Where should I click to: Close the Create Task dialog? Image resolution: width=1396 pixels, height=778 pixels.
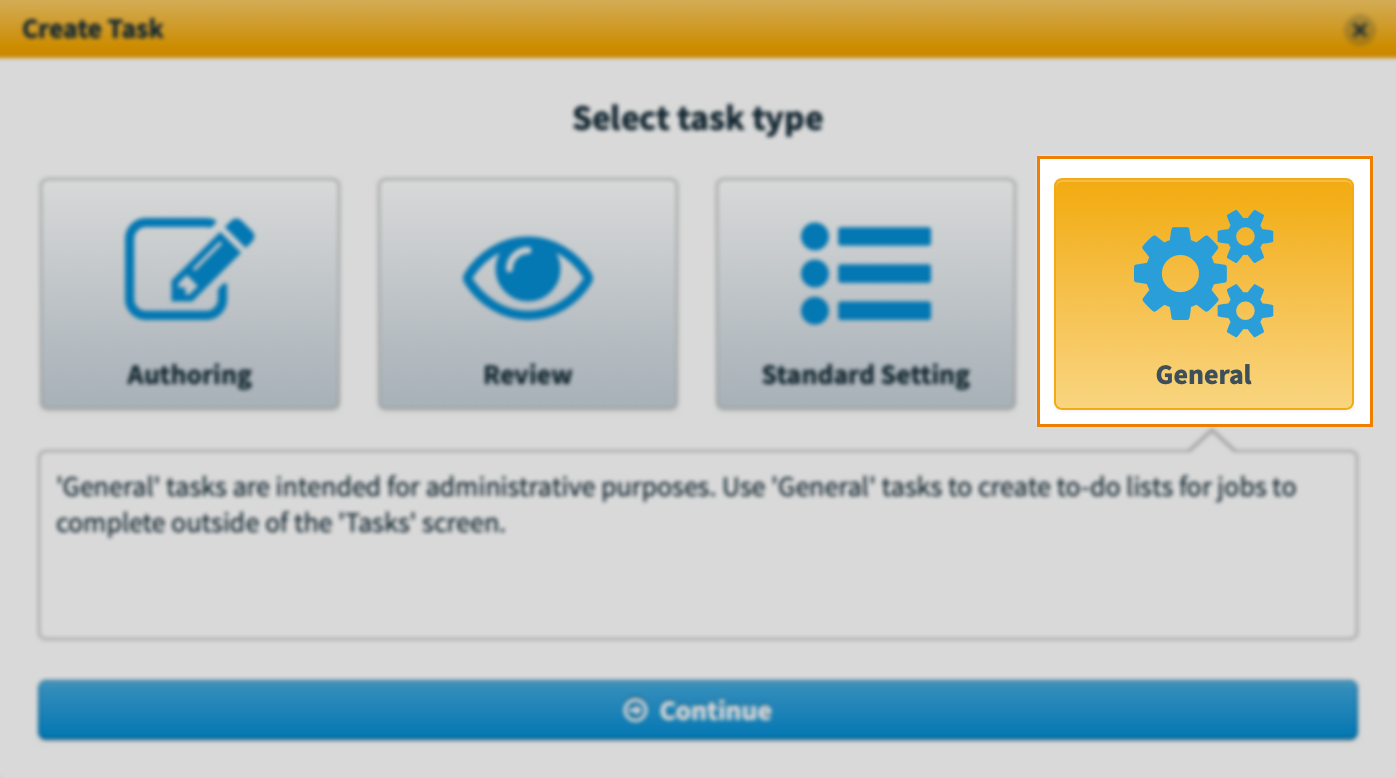pyautogui.click(x=1360, y=30)
